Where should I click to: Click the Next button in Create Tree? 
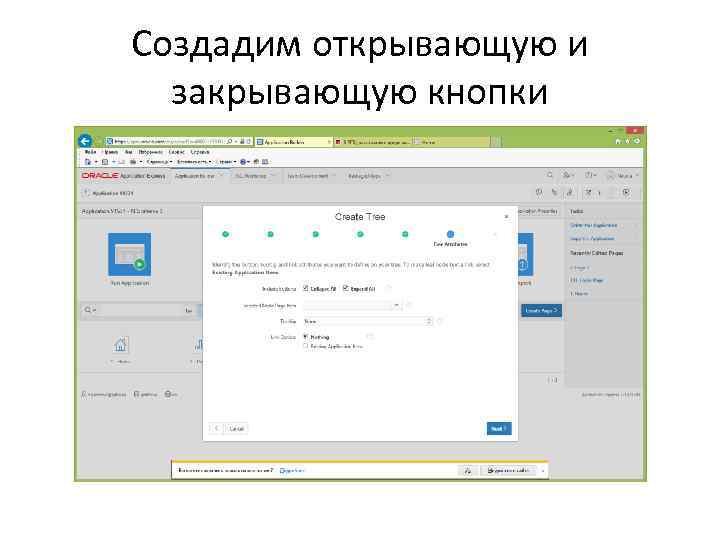(x=499, y=428)
